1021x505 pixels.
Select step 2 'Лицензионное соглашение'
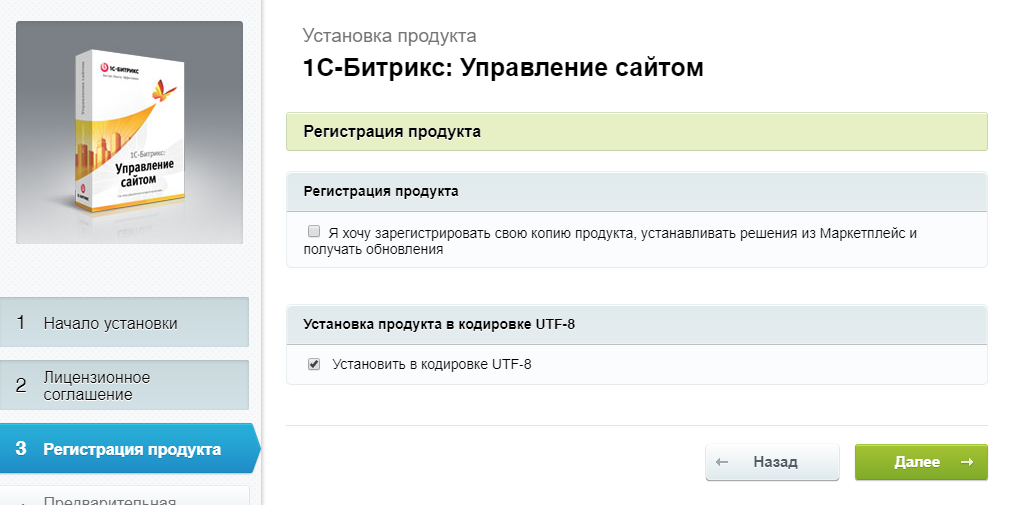point(124,385)
